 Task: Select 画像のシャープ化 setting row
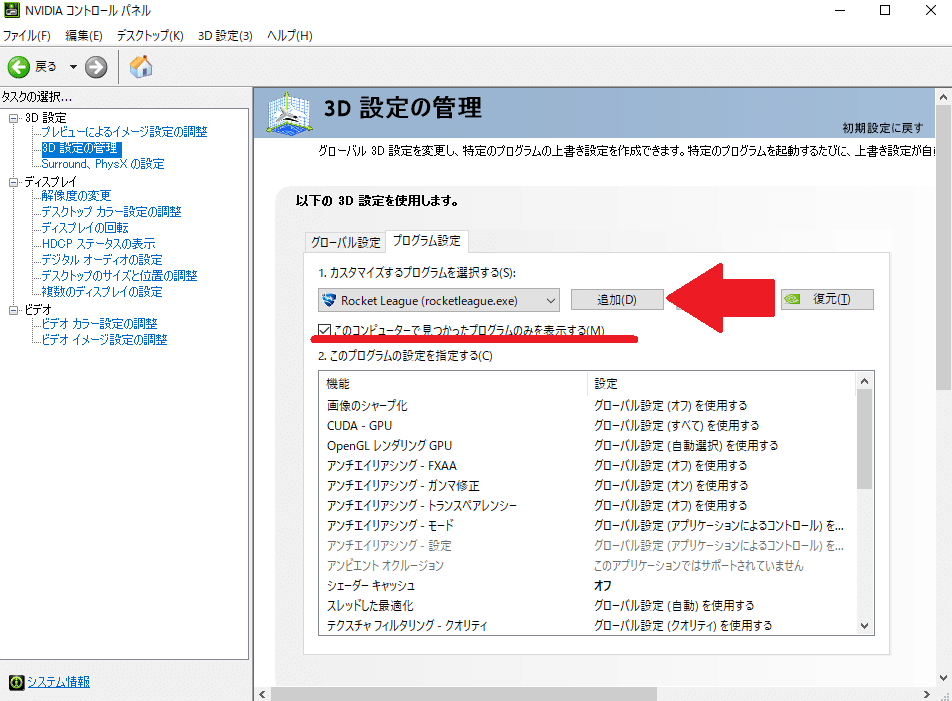point(587,405)
